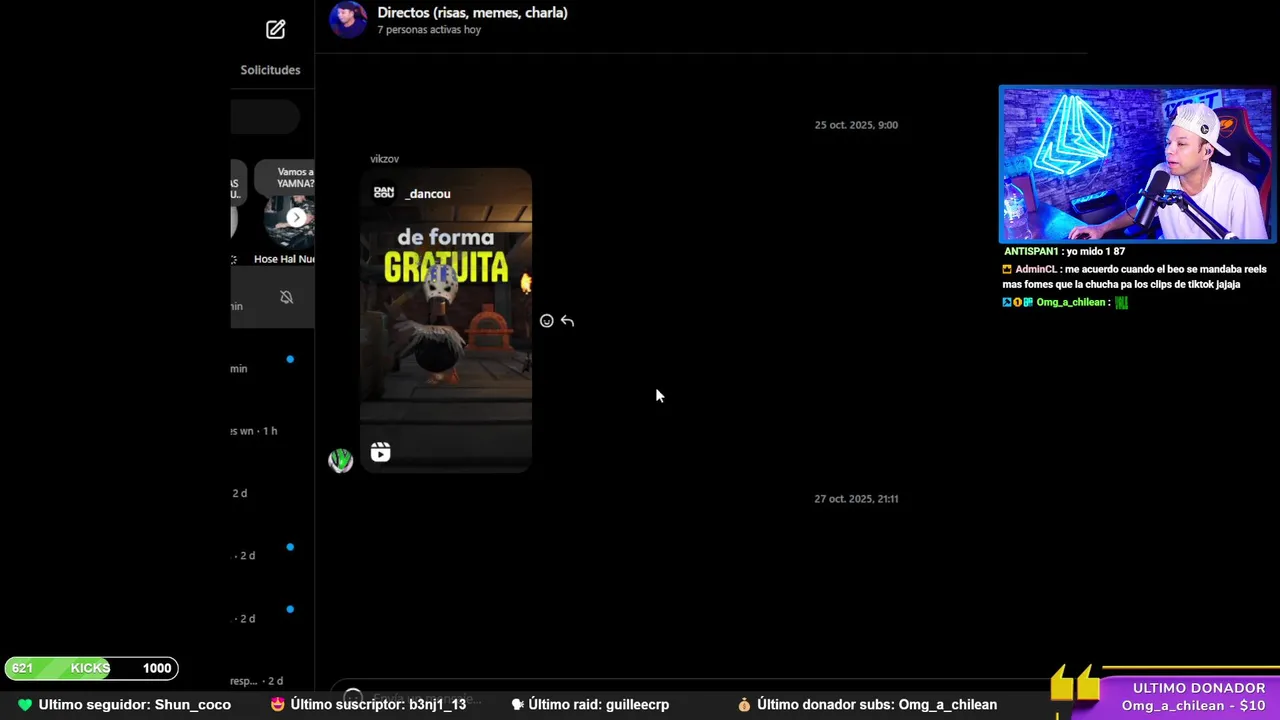Click Omg_a_chilean username in stream chat
This screenshot has height=720, width=1280.
click(1071, 302)
